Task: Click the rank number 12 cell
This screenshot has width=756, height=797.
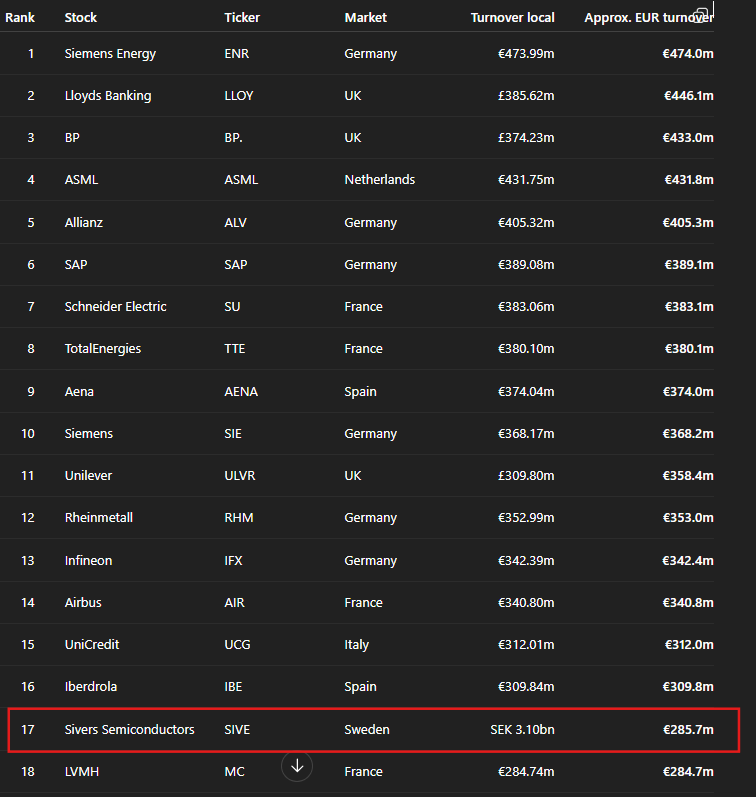Action: point(27,517)
